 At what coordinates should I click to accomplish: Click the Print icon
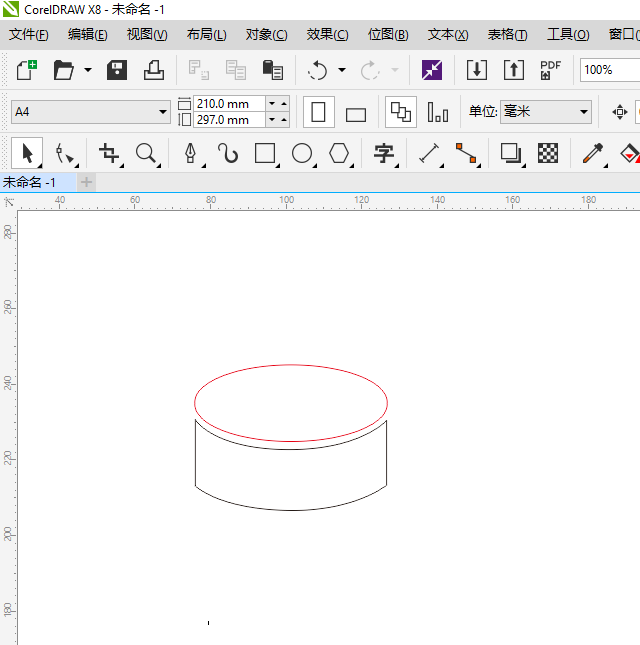(153, 70)
